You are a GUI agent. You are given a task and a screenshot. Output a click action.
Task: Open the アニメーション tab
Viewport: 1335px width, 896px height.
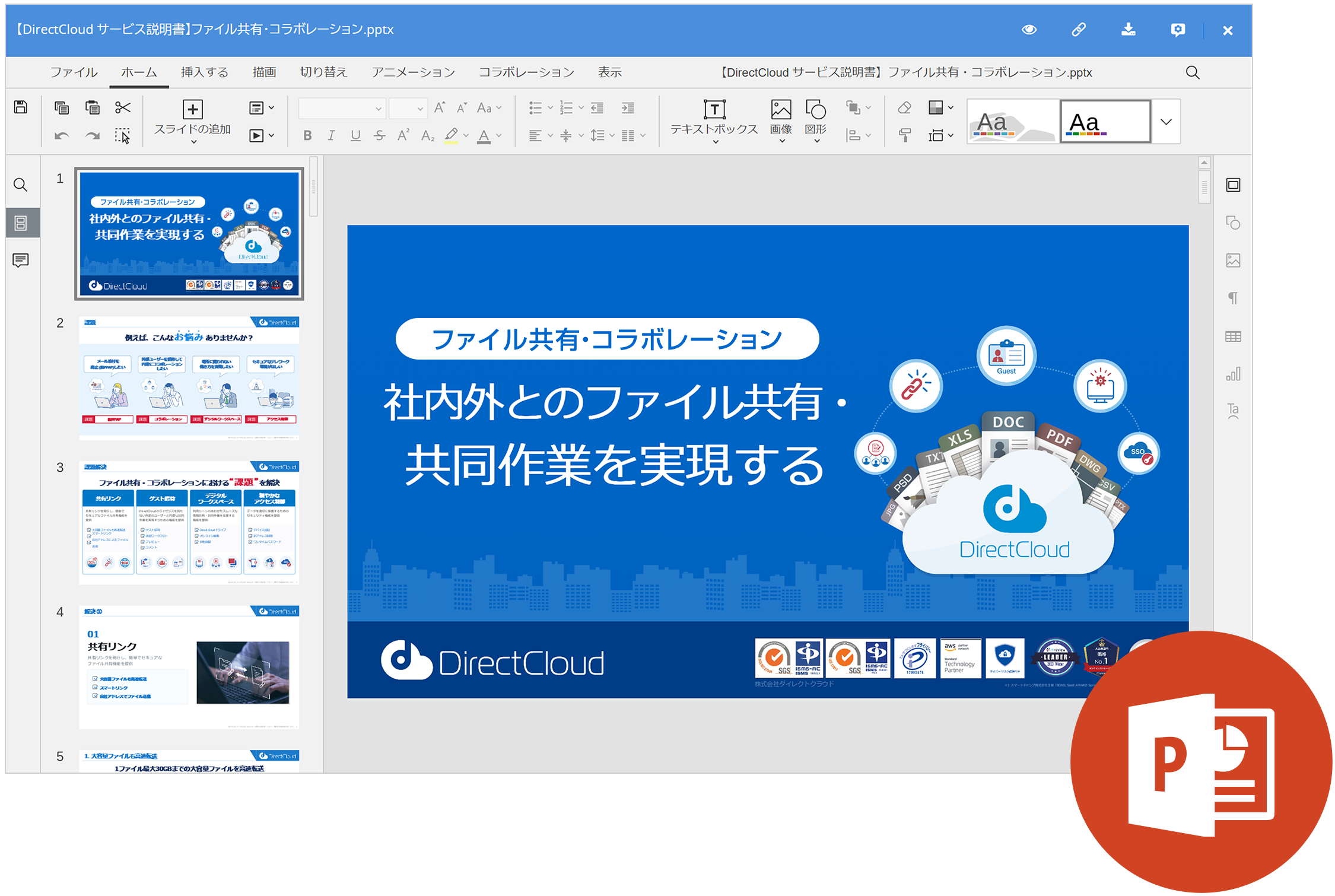coord(413,72)
